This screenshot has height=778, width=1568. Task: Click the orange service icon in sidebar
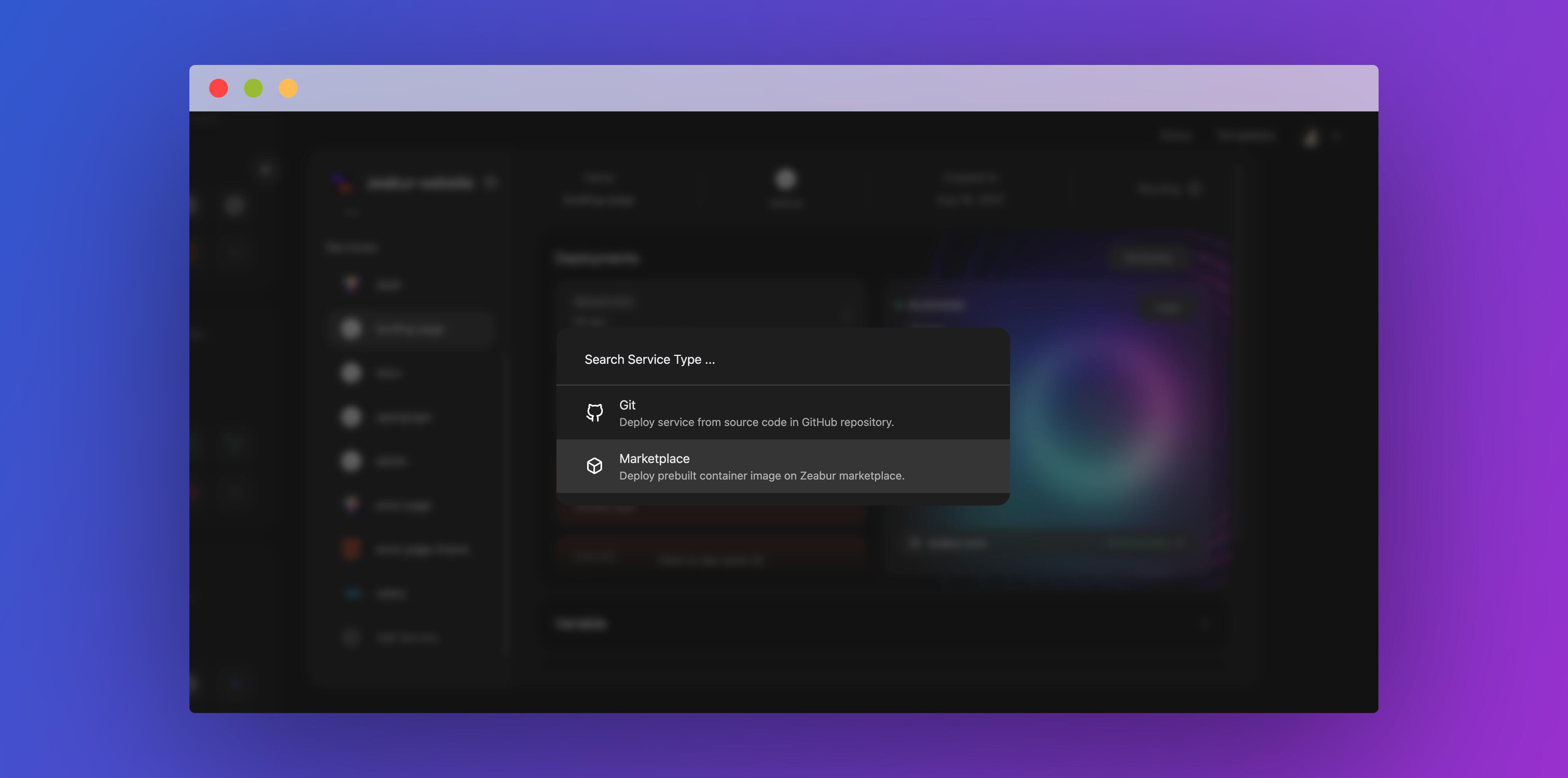[x=351, y=549]
